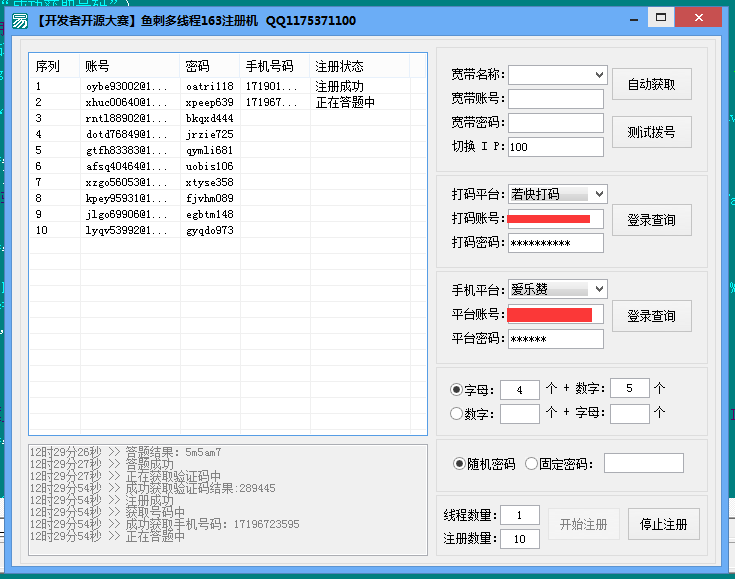Select the 数字 + 字母 radio button
Image resolution: width=735 pixels, height=579 pixels.
[457, 413]
